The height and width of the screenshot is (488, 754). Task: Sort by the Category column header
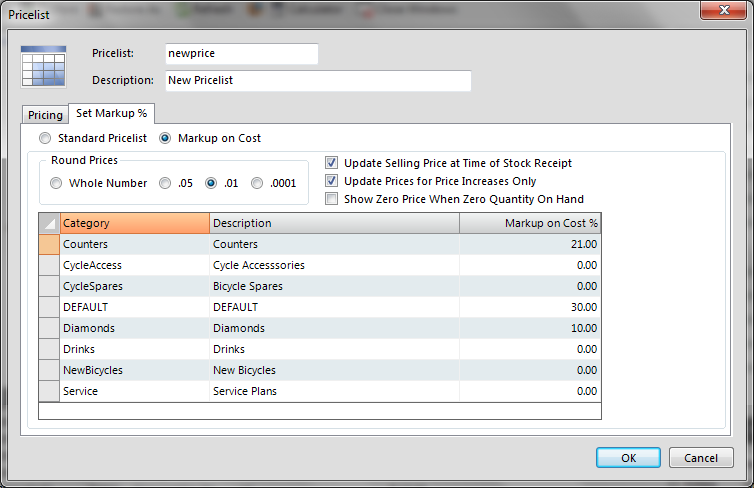[134, 223]
